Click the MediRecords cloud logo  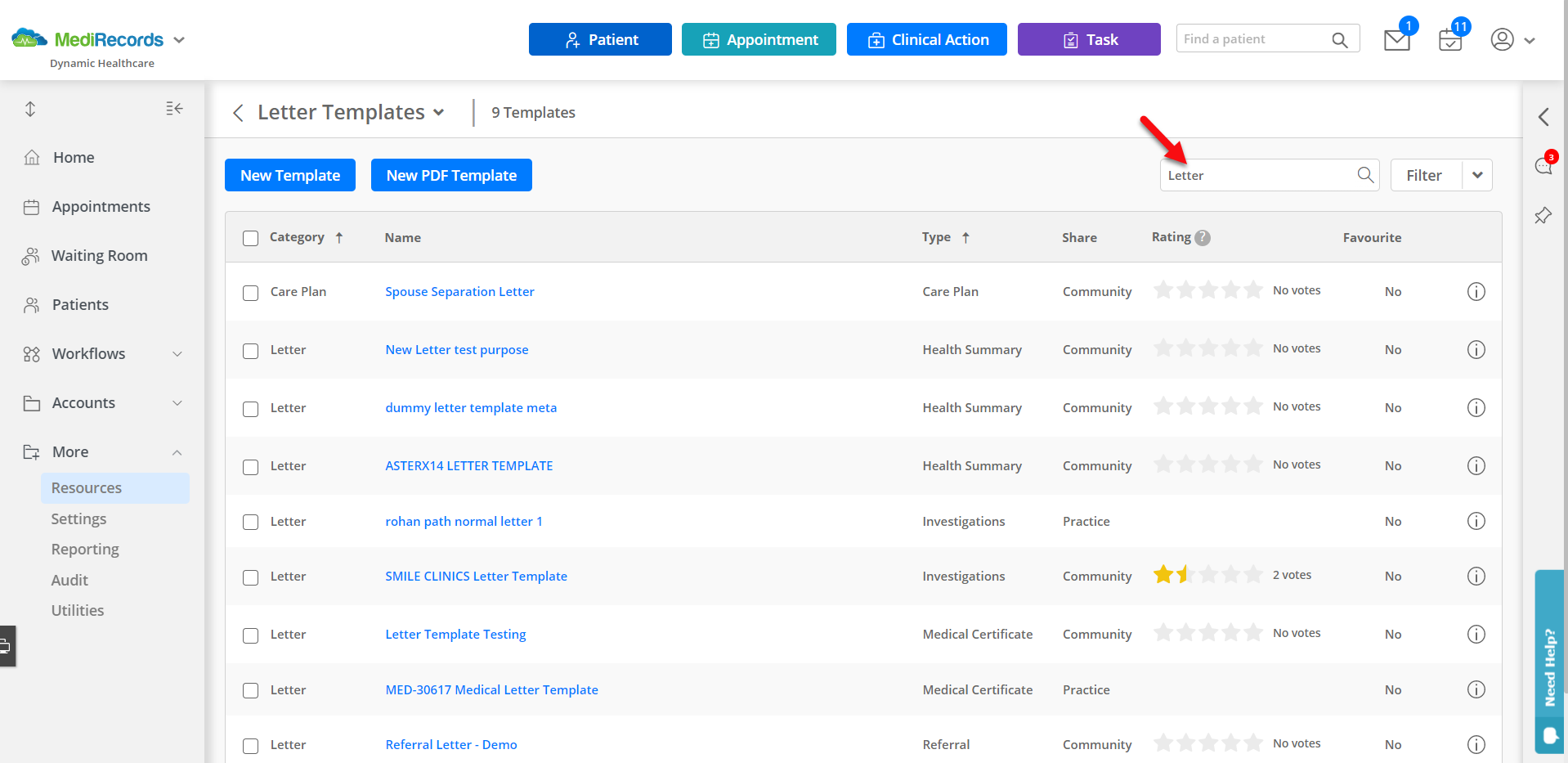(29, 38)
